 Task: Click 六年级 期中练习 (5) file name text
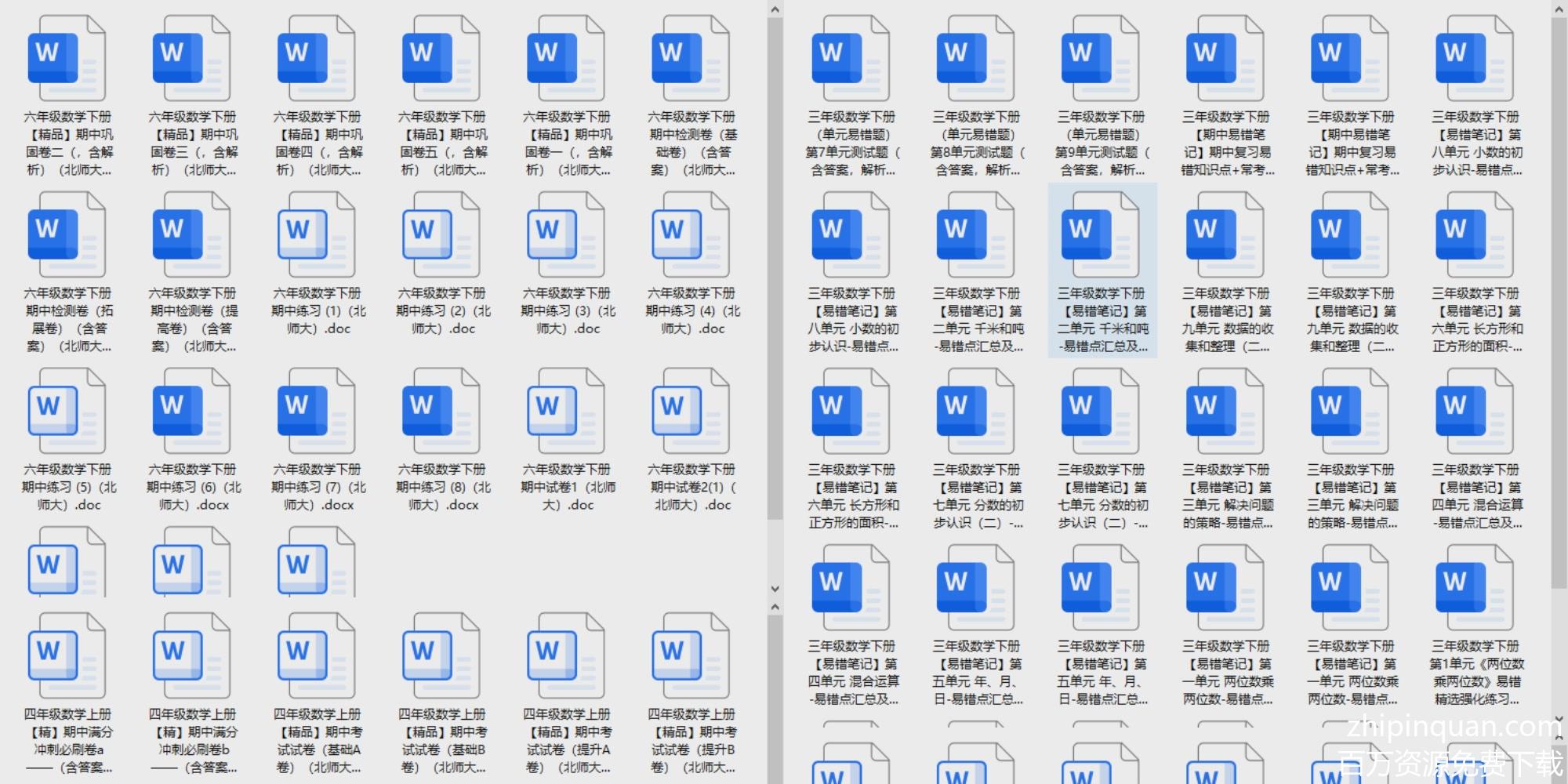67,487
